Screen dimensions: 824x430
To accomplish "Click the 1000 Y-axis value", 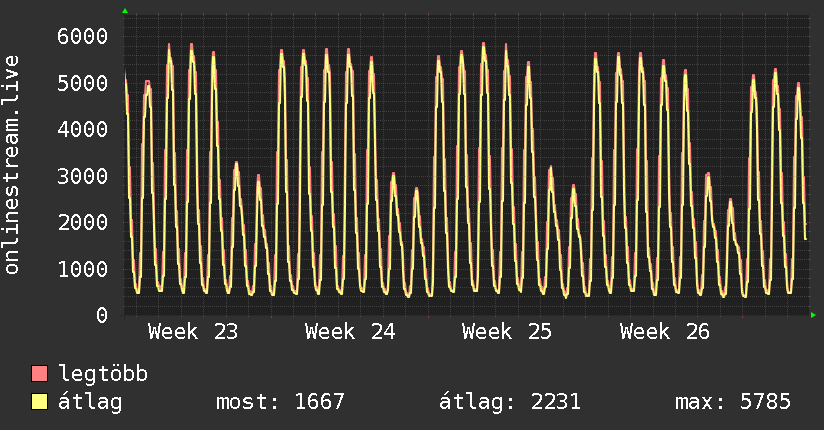I will click(x=83, y=269).
